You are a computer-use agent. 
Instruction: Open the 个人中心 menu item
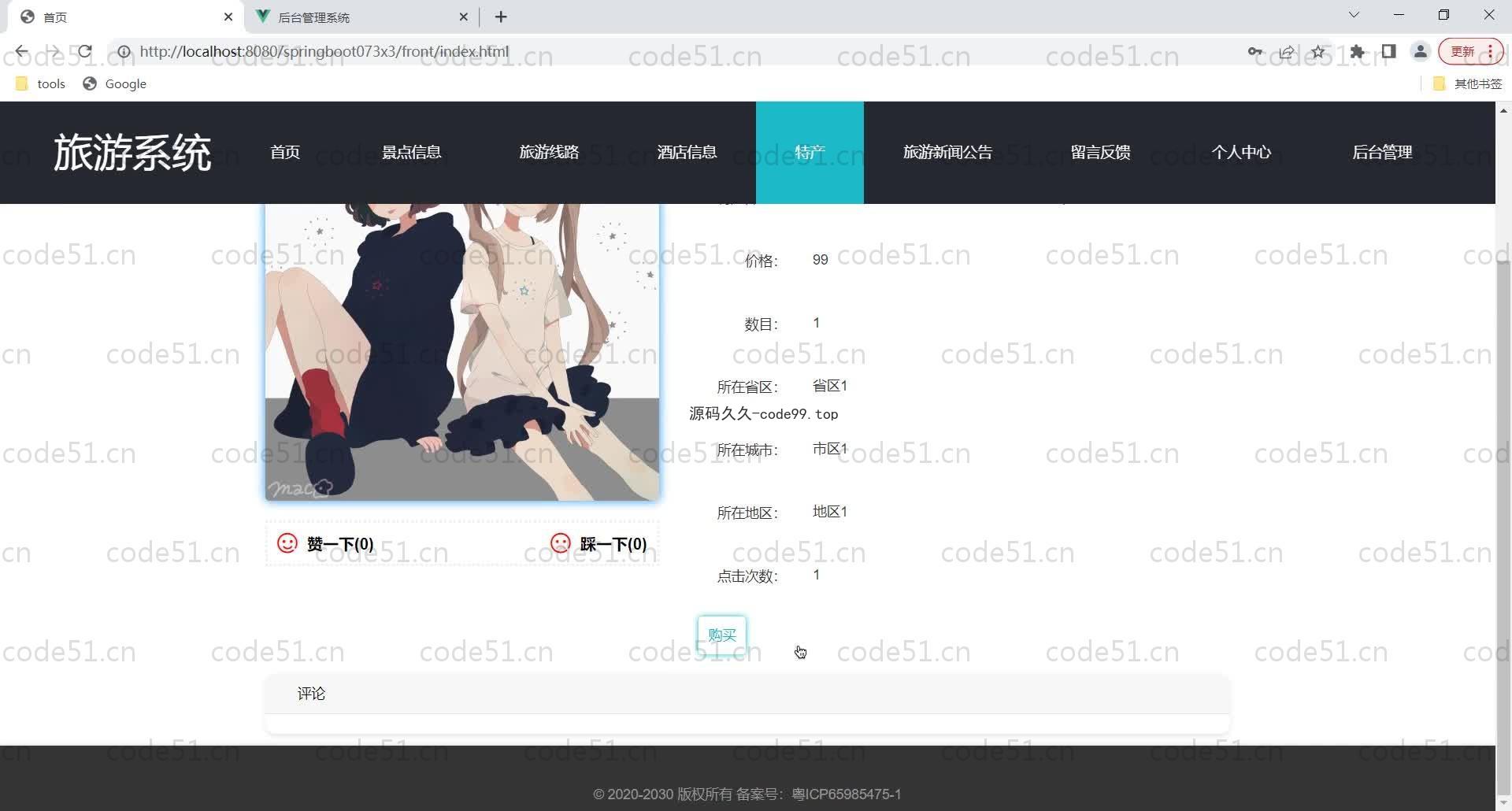pos(1241,152)
